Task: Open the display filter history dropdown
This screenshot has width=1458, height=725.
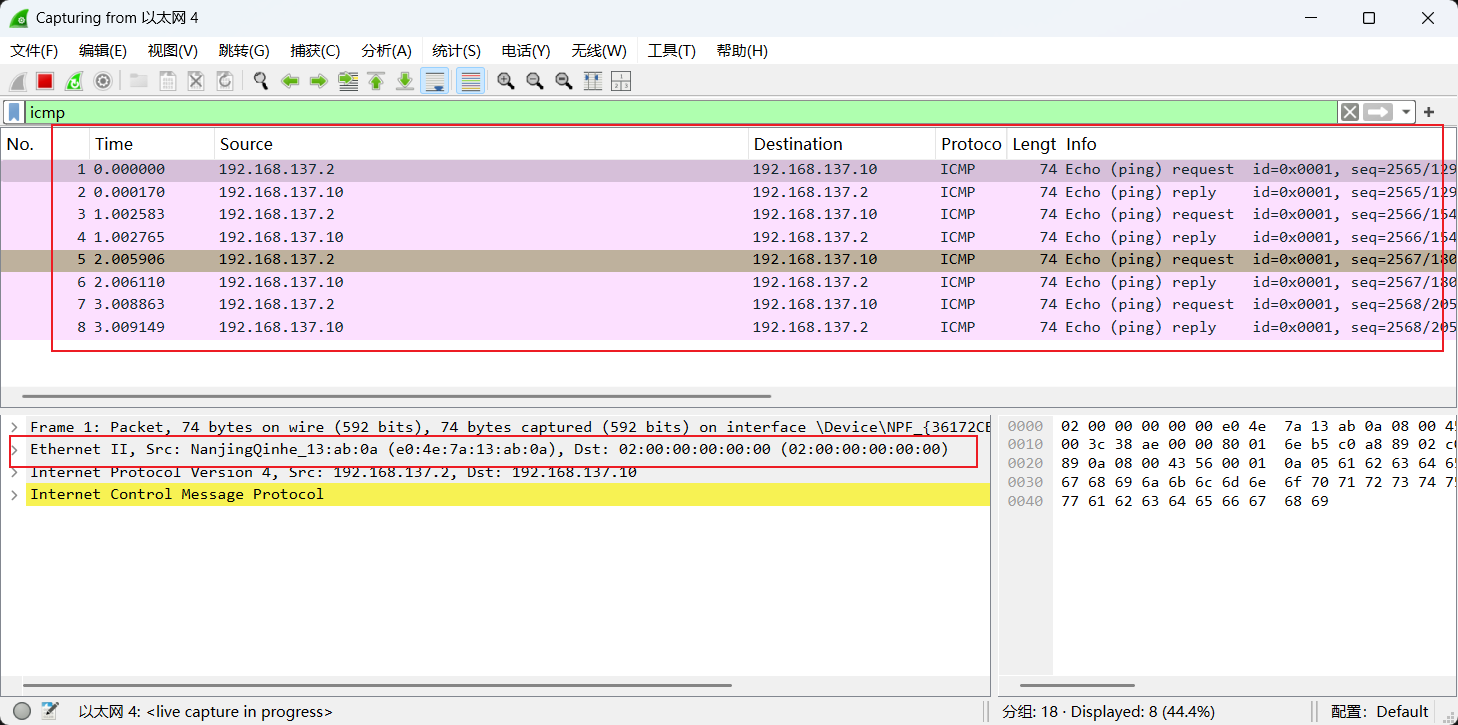Action: 1407,112
